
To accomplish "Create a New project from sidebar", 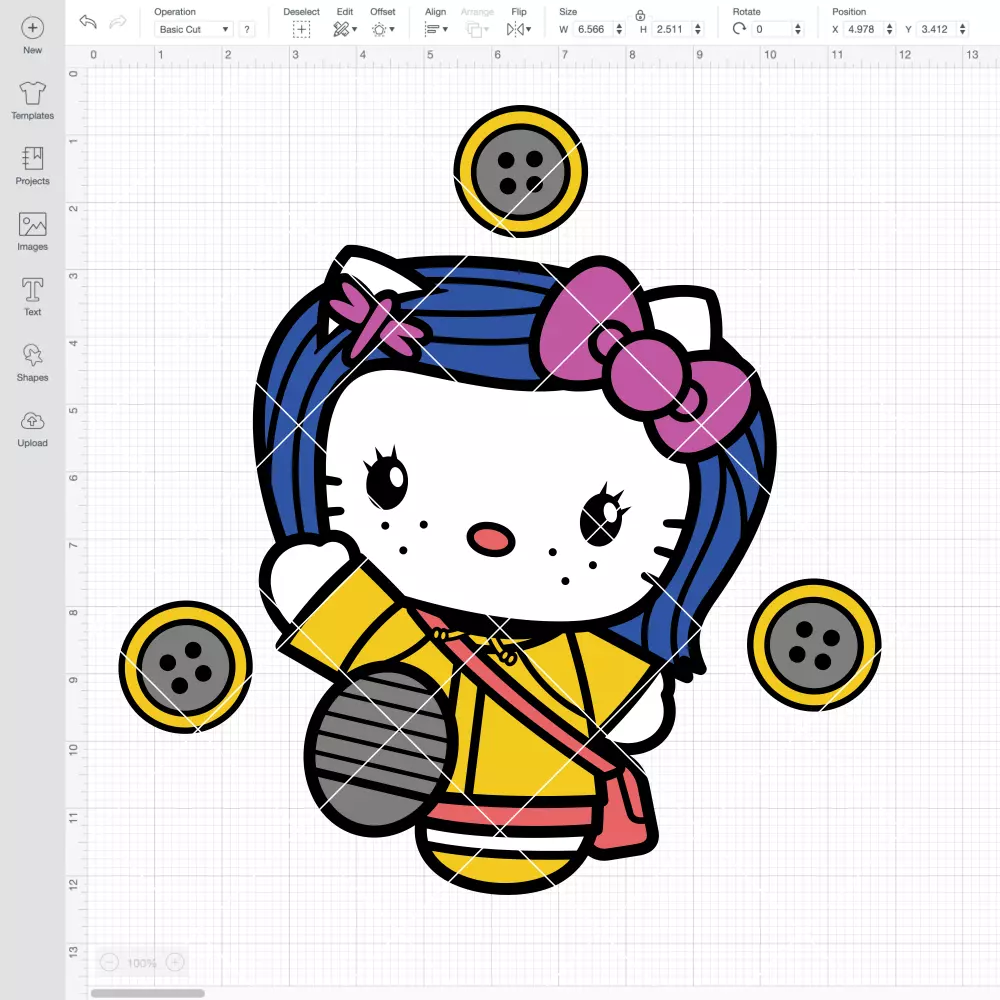I will coord(33,35).
